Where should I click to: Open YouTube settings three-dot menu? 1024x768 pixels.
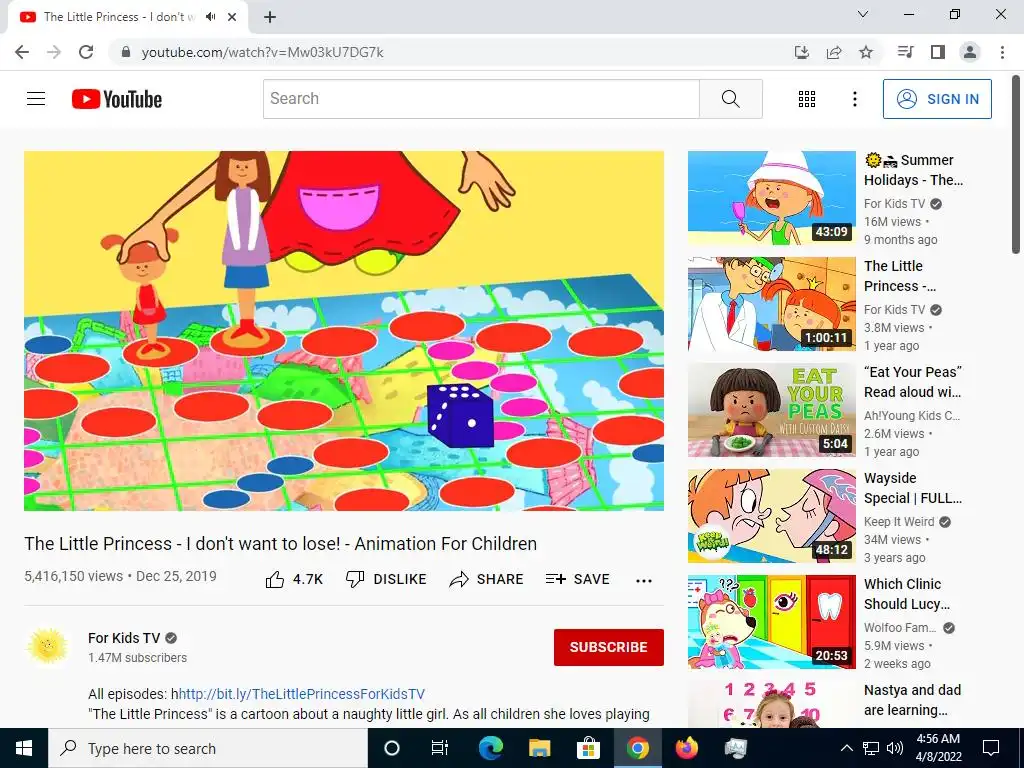click(854, 99)
